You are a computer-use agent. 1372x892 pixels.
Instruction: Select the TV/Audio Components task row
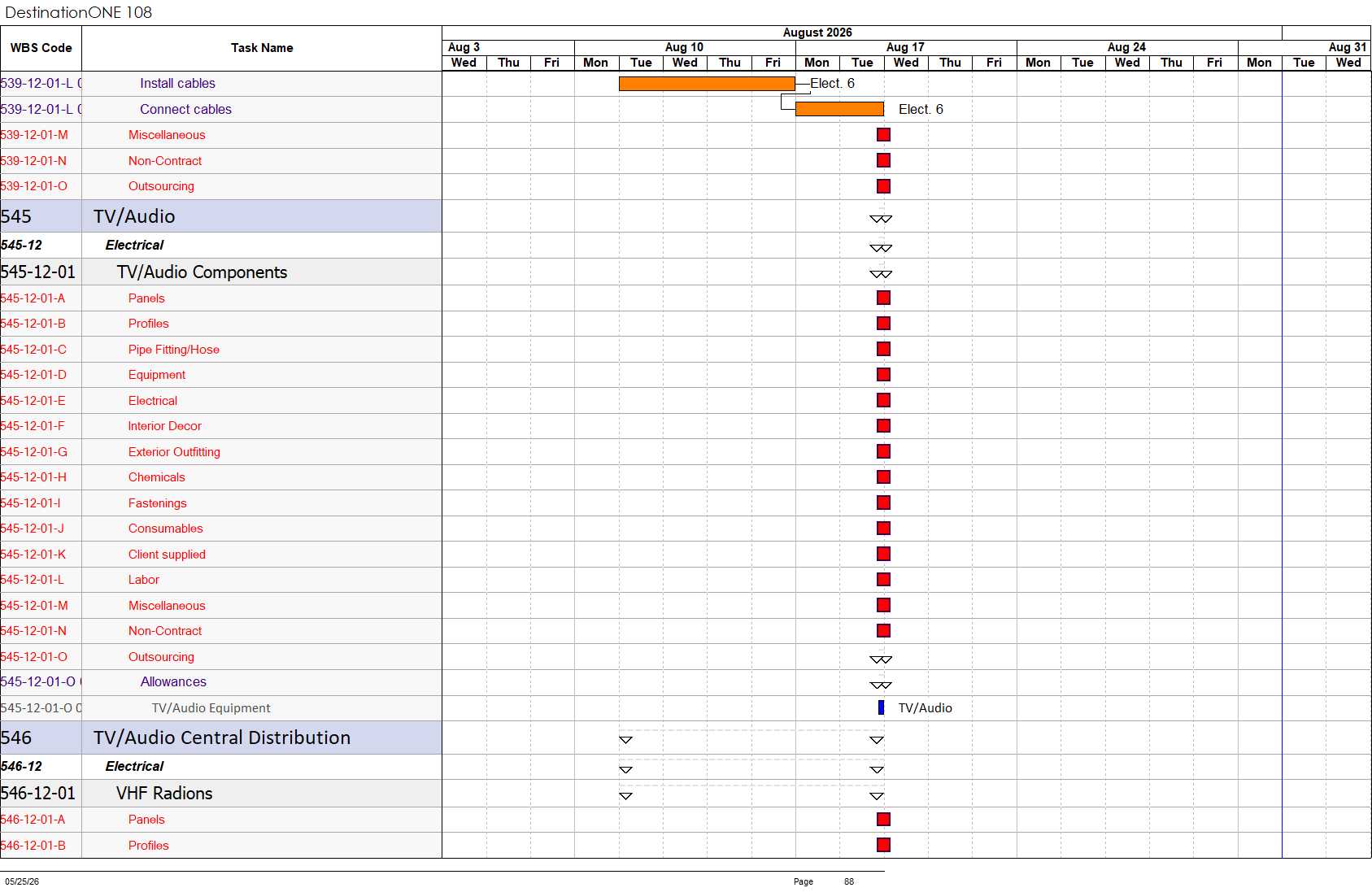point(221,272)
